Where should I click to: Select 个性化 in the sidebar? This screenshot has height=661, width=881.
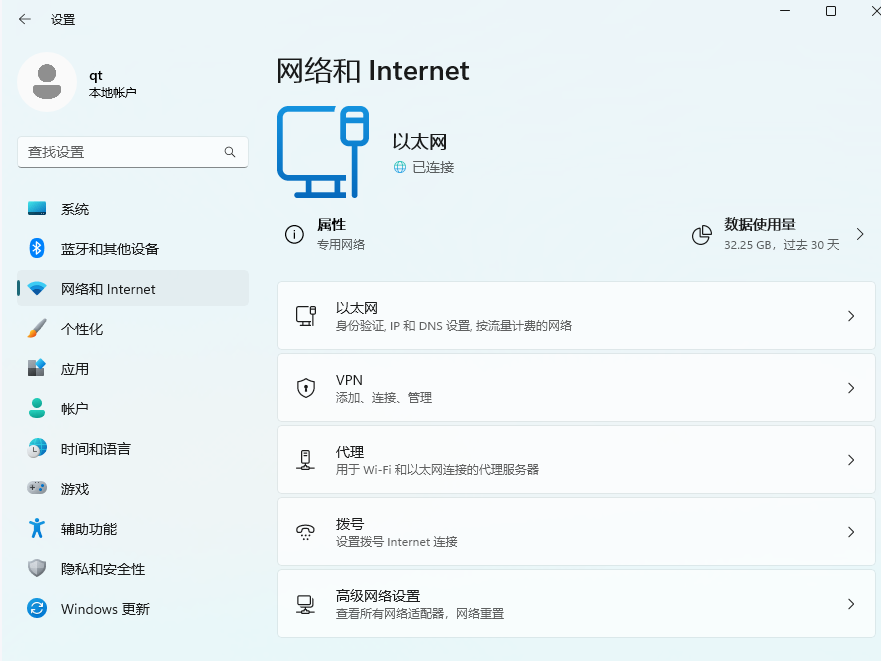click(133, 329)
